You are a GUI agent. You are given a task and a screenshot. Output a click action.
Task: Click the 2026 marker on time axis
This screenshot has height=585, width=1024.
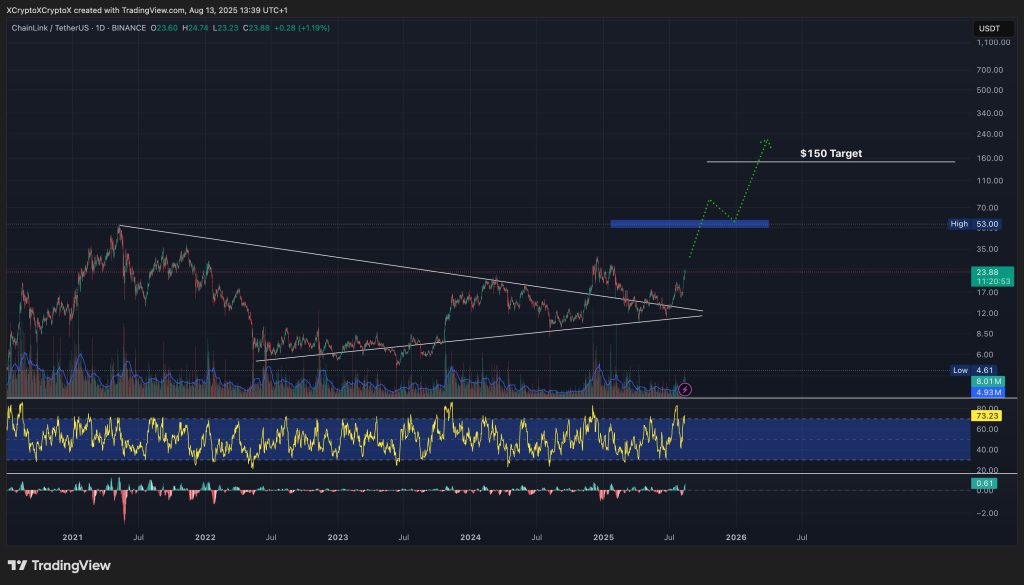tap(735, 536)
